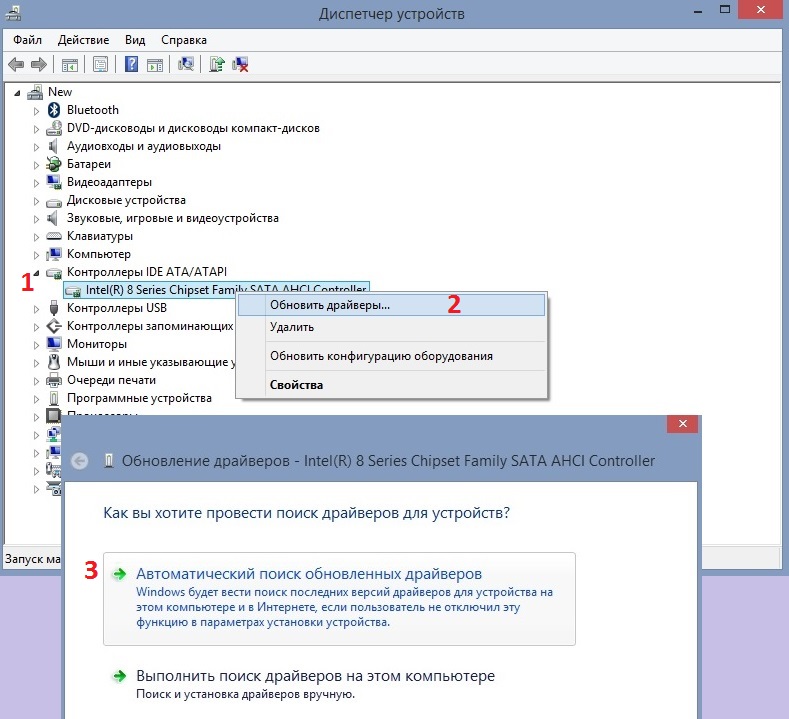
Task: Select the Мониторы row label
Action: pos(97,344)
